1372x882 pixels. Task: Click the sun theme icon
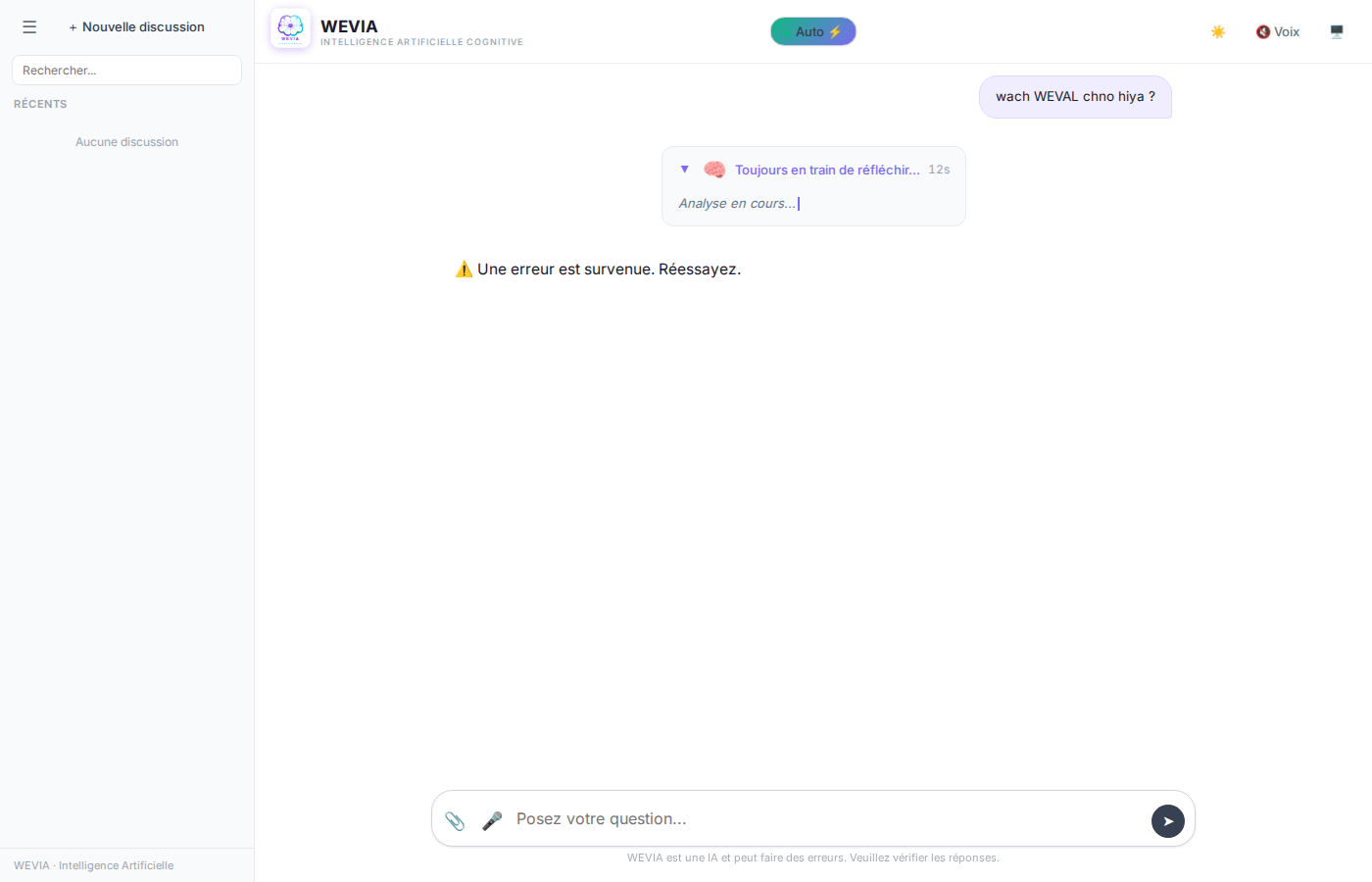pyautogui.click(x=1218, y=32)
